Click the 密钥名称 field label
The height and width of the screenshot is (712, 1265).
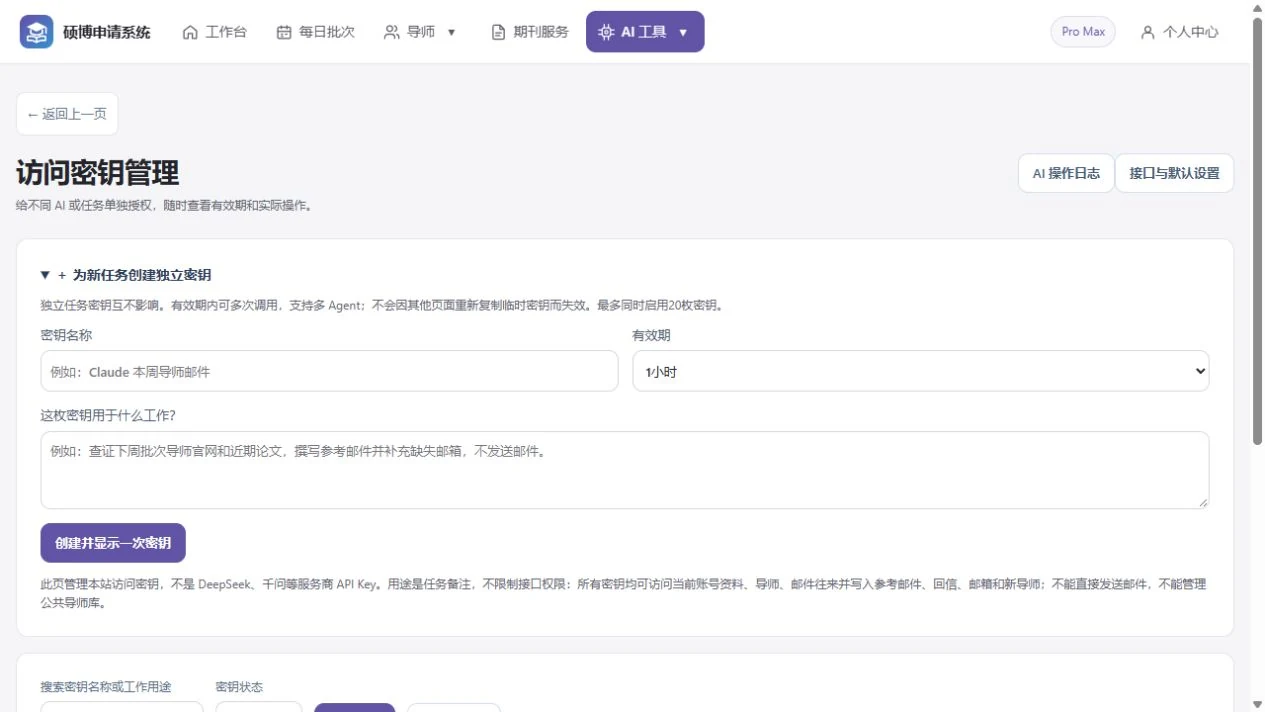coord(66,336)
